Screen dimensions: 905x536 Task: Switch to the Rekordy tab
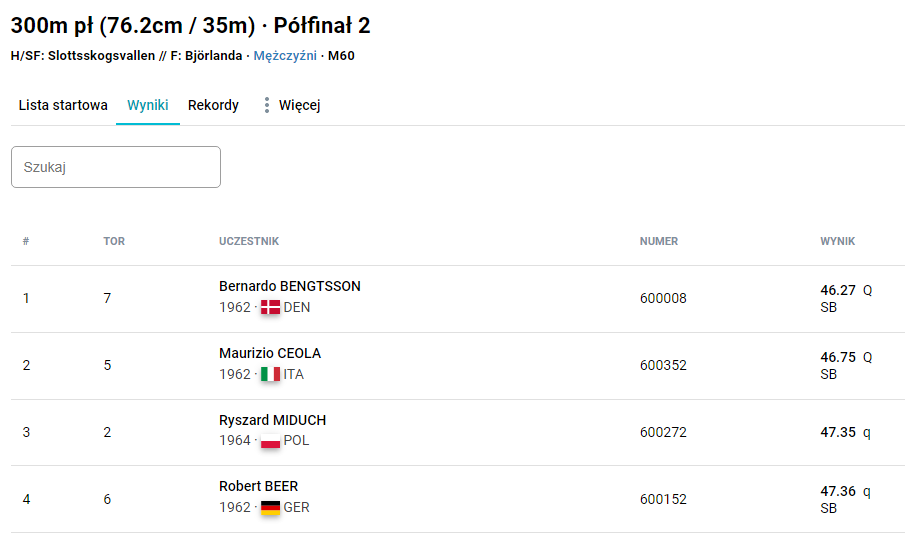[x=213, y=105]
